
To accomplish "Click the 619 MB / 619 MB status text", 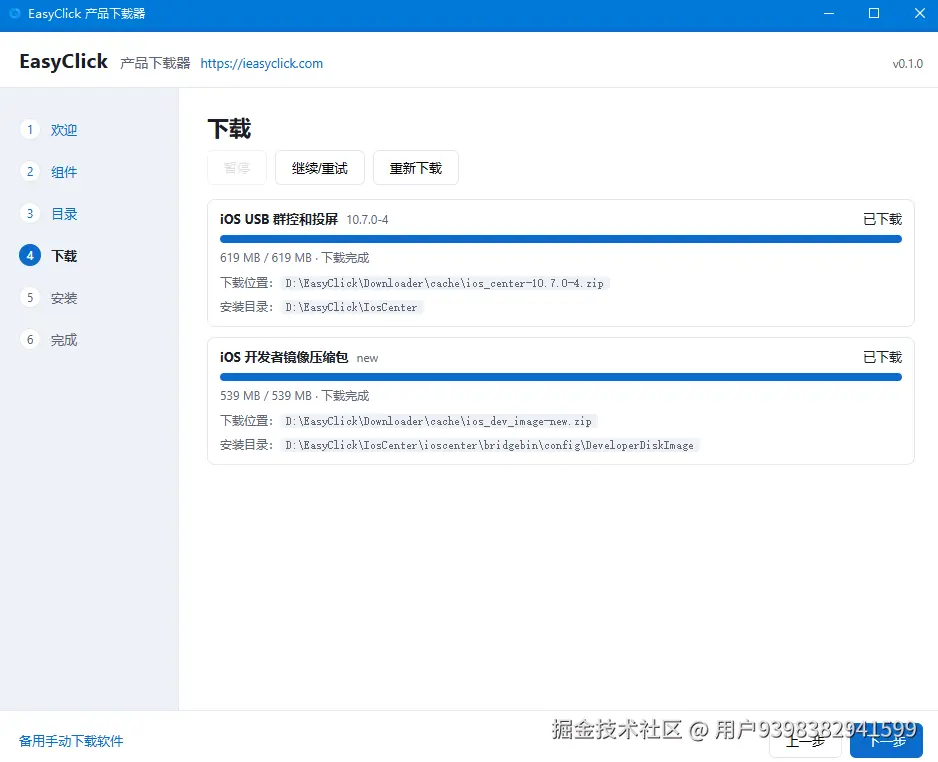I will tap(294, 258).
